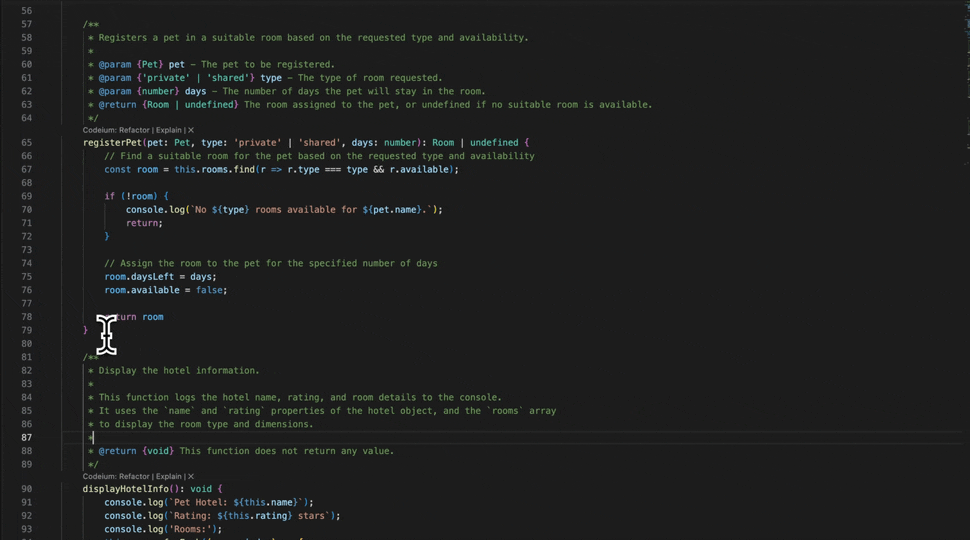Click '@return {Room | undefined}' doc tag
Viewport: 970px width, 540px height.
point(168,105)
